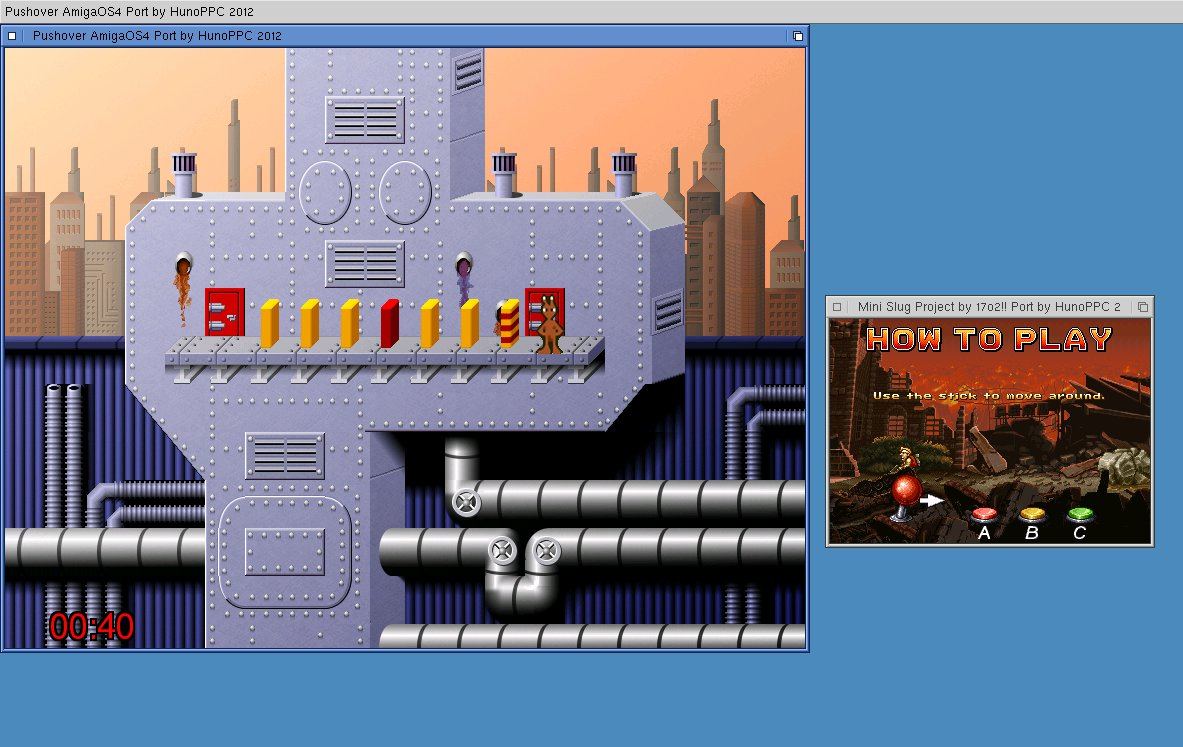1183x747 pixels.
Task: Click the brown ant character
Action: 549,324
